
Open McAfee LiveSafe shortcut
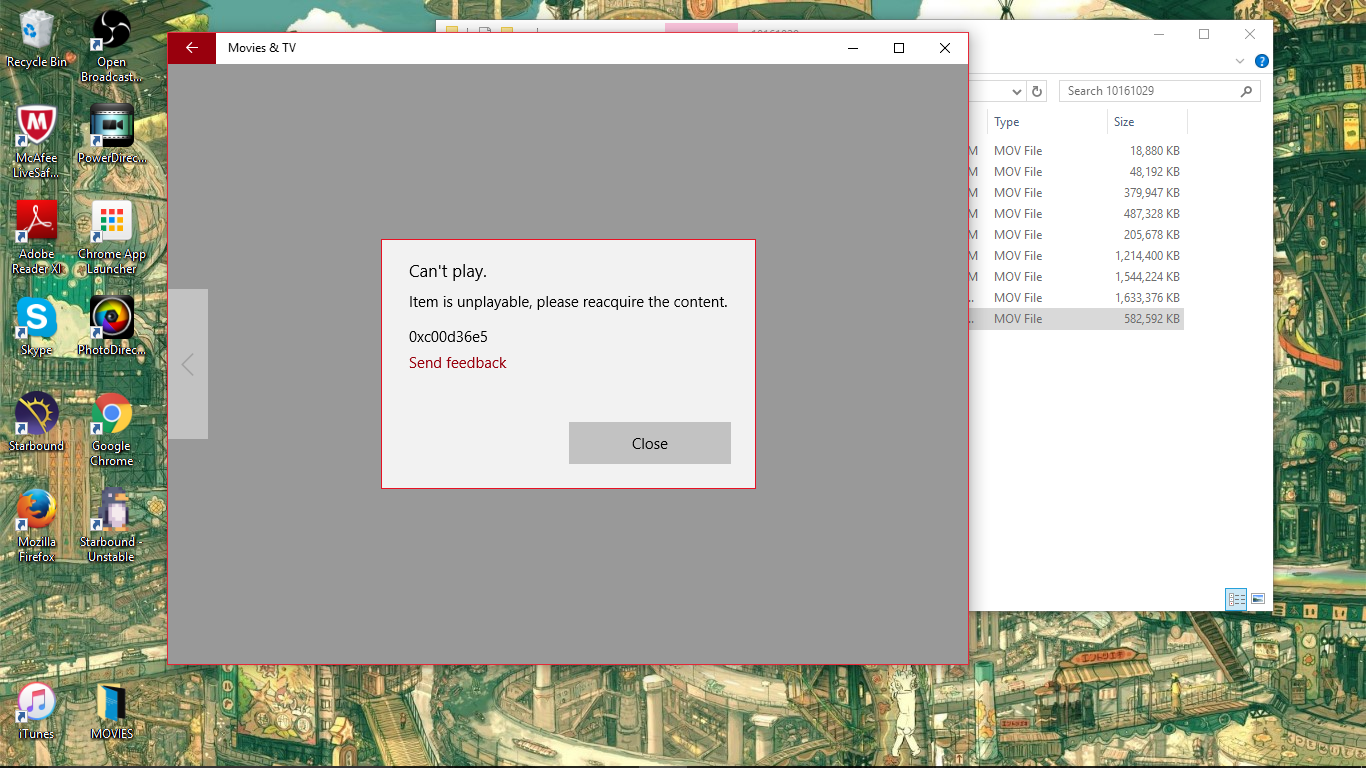37,142
